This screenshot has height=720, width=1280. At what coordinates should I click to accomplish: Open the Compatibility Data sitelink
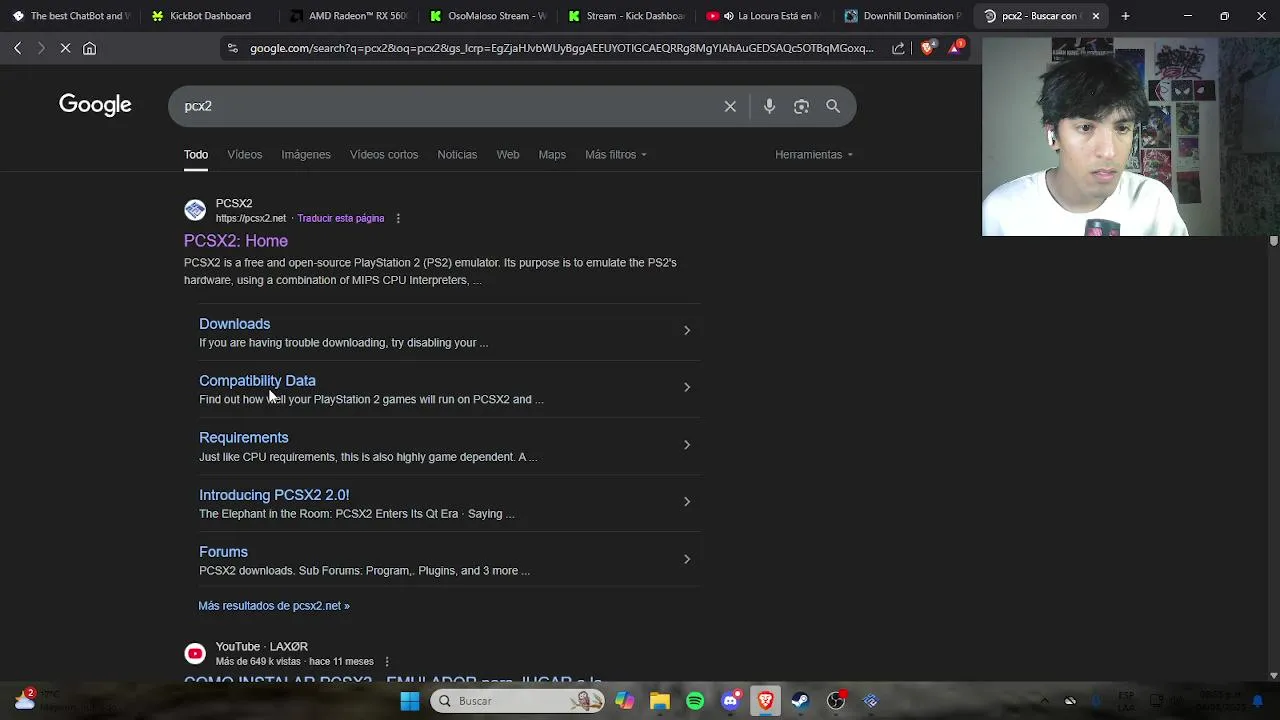[x=257, y=381]
